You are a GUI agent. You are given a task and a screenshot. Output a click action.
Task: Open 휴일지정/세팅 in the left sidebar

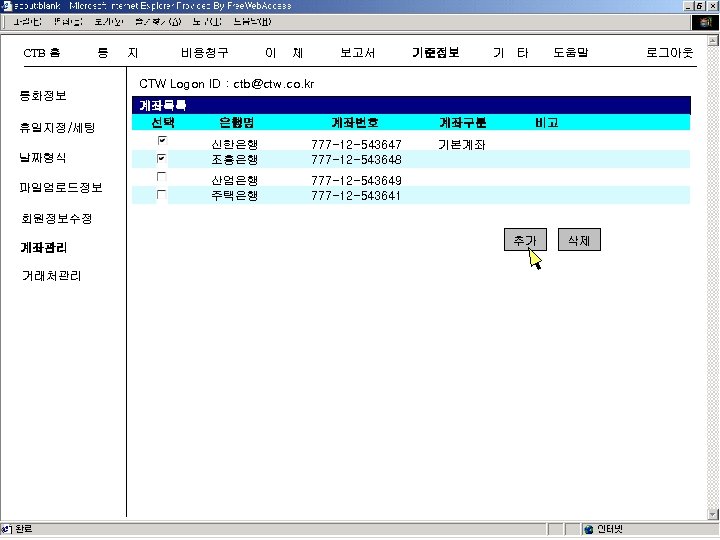click(x=57, y=127)
